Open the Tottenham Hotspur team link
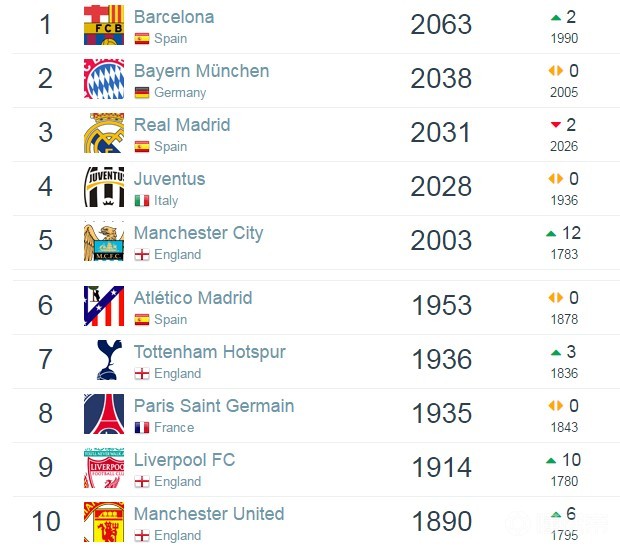The width and height of the screenshot is (620, 546). coord(209,352)
